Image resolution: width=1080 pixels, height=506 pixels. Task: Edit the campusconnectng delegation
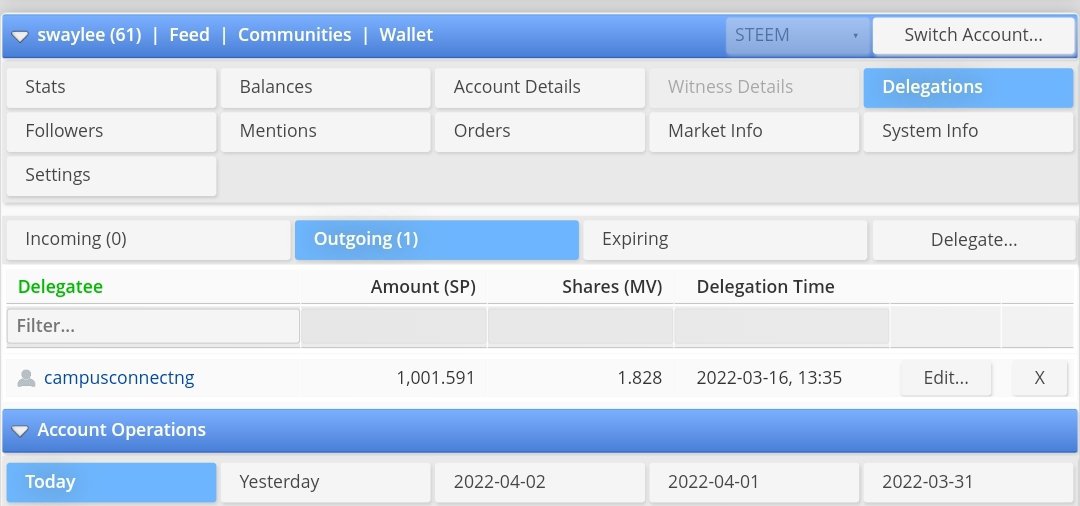[x=945, y=378]
